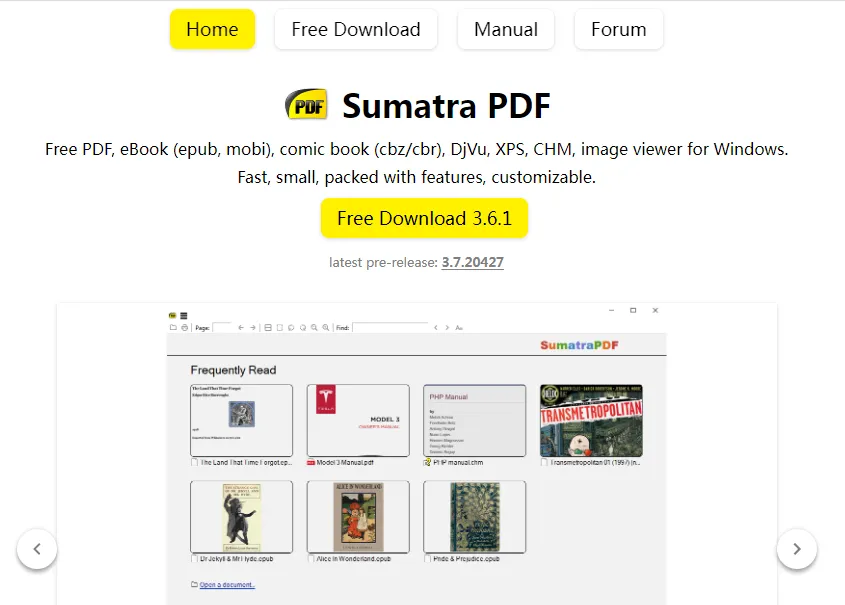Viewport: 845px width, 605px height.
Task: Click the previous page arrow in toolbar
Action: click(x=241, y=328)
